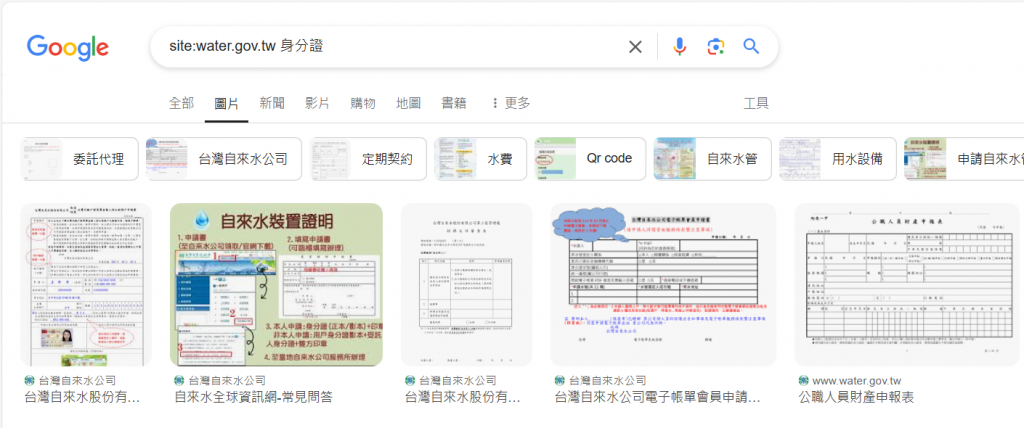Clear the search box with the X icon
1024x428 pixels.
click(x=635, y=46)
